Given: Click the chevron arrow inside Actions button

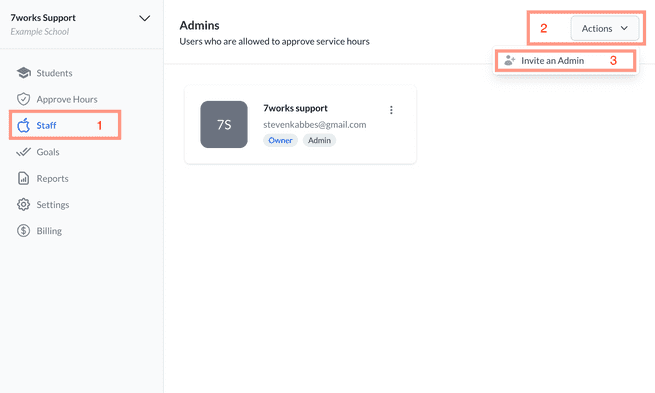Looking at the screenshot, I should [x=624, y=28].
